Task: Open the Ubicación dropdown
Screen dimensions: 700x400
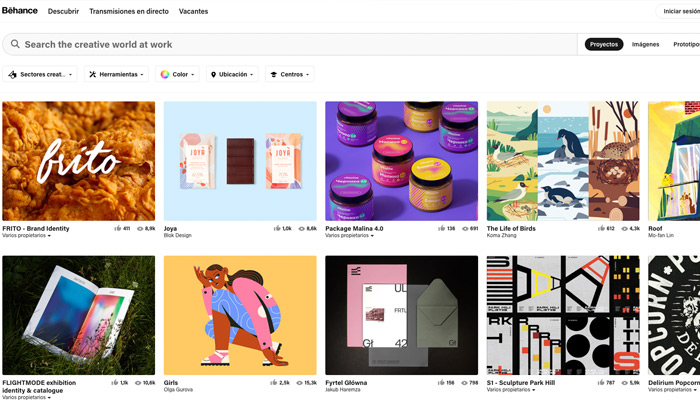Action: (x=232, y=74)
